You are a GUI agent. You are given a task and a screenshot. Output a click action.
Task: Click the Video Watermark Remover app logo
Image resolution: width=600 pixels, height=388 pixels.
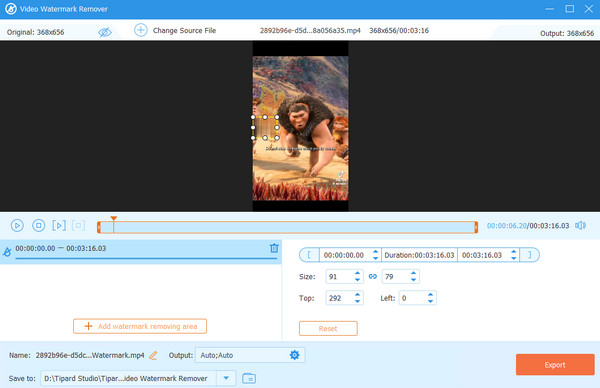pos(11,8)
